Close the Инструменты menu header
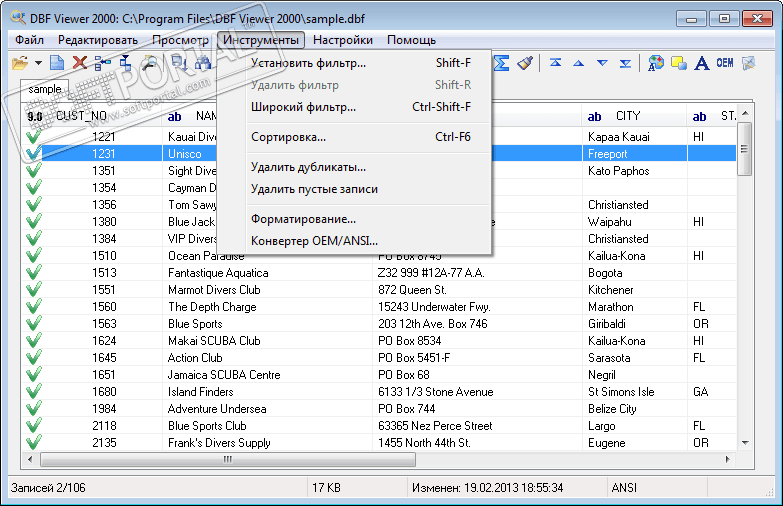The image size is (783, 506). pyautogui.click(x=261, y=40)
